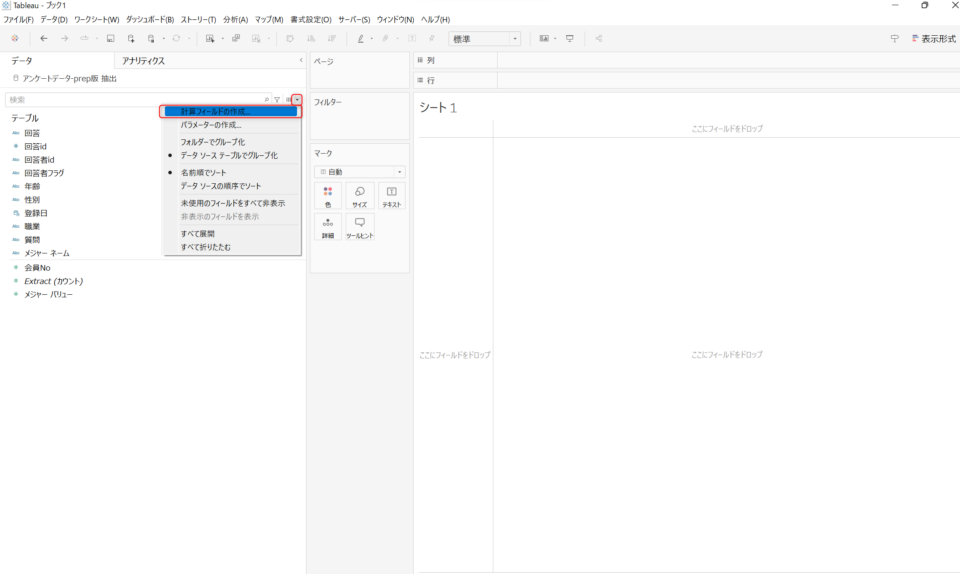Click the back (undo) arrow in toolbar

pyautogui.click(x=43, y=39)
